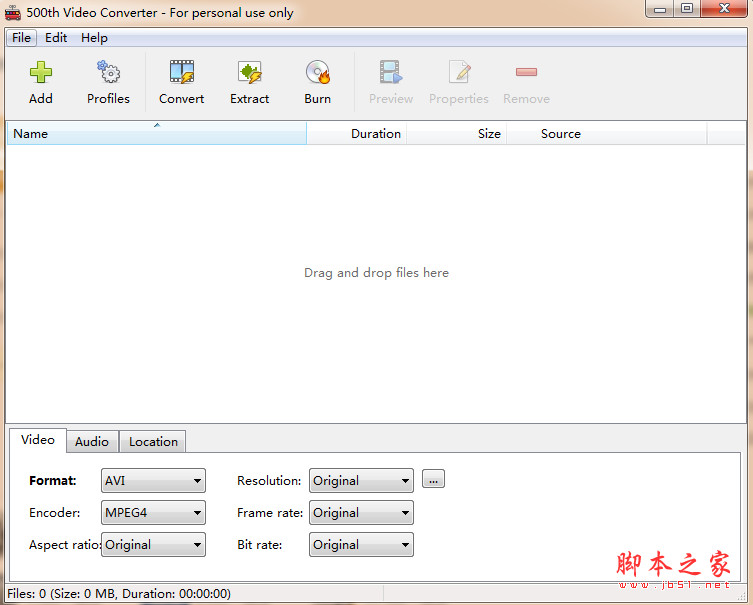Image resolution: width=753 pixels, height=605 pixels.
Task: Click the Burn disc icon
Action: pos(317,72)
